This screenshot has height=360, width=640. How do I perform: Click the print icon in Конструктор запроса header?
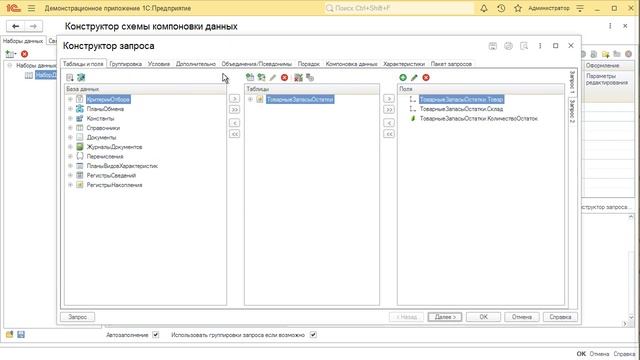pyautogui.click(x=508, y=46)
